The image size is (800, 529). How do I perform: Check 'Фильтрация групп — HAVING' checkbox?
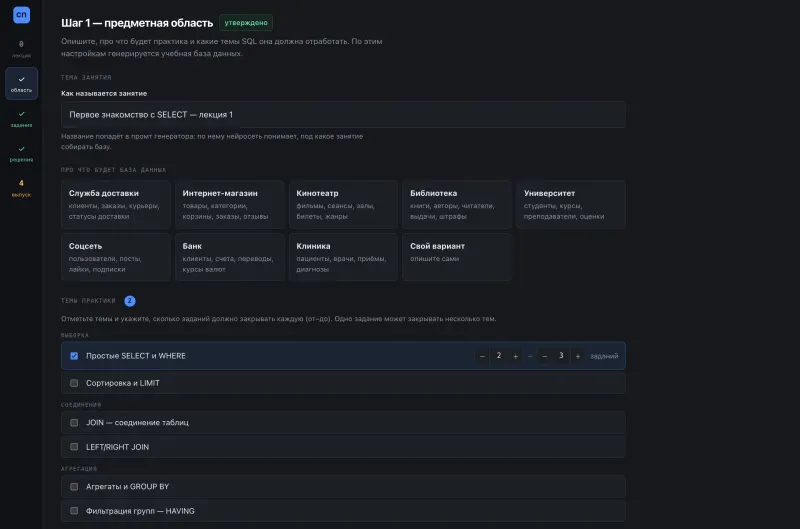point(74,511)
